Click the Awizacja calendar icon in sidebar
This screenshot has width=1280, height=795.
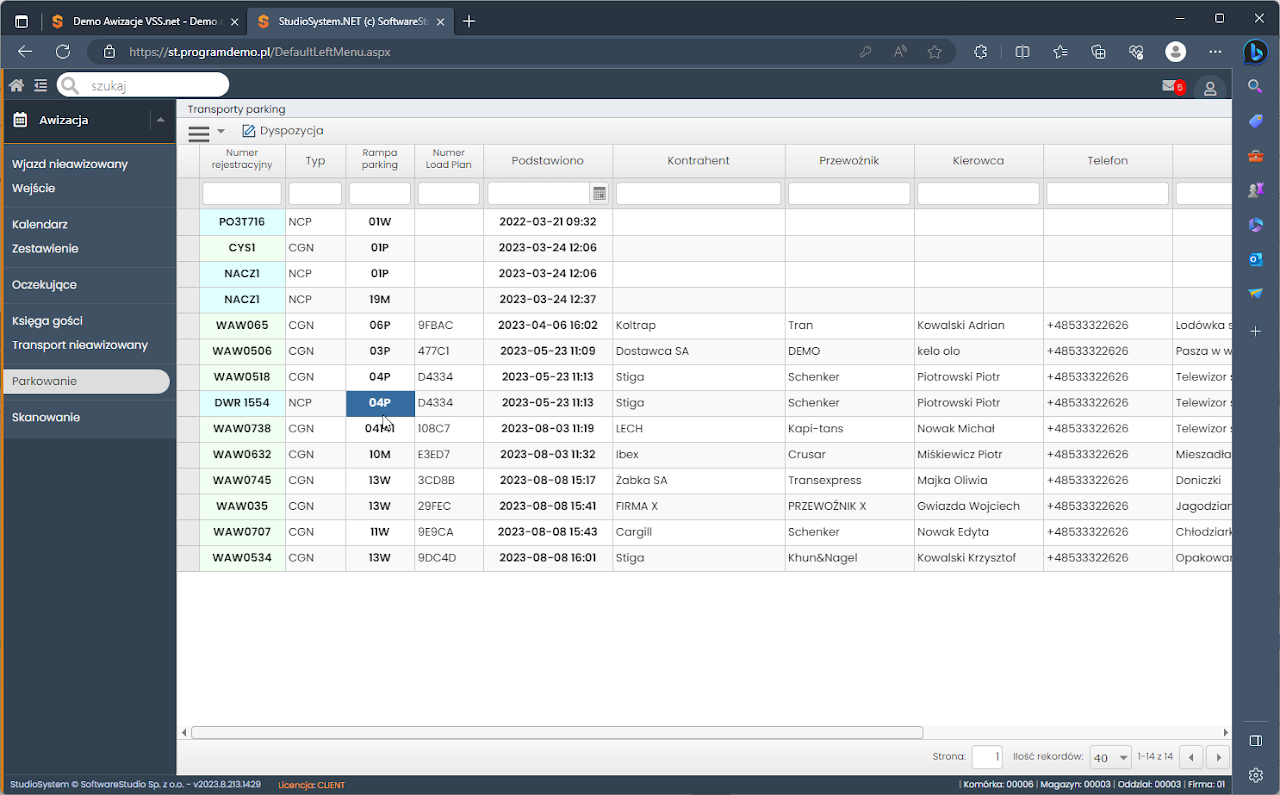(x=20, y=120)
